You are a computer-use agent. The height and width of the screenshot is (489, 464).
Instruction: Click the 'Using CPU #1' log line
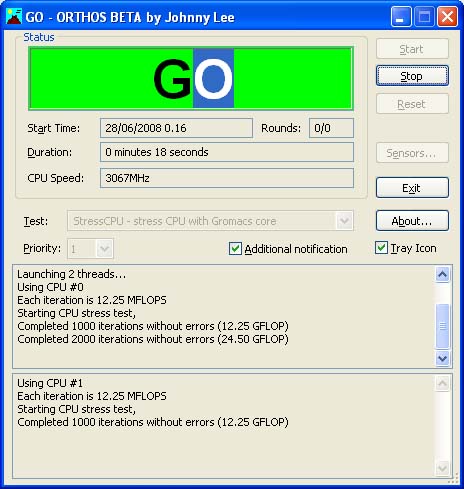point(50,383)
